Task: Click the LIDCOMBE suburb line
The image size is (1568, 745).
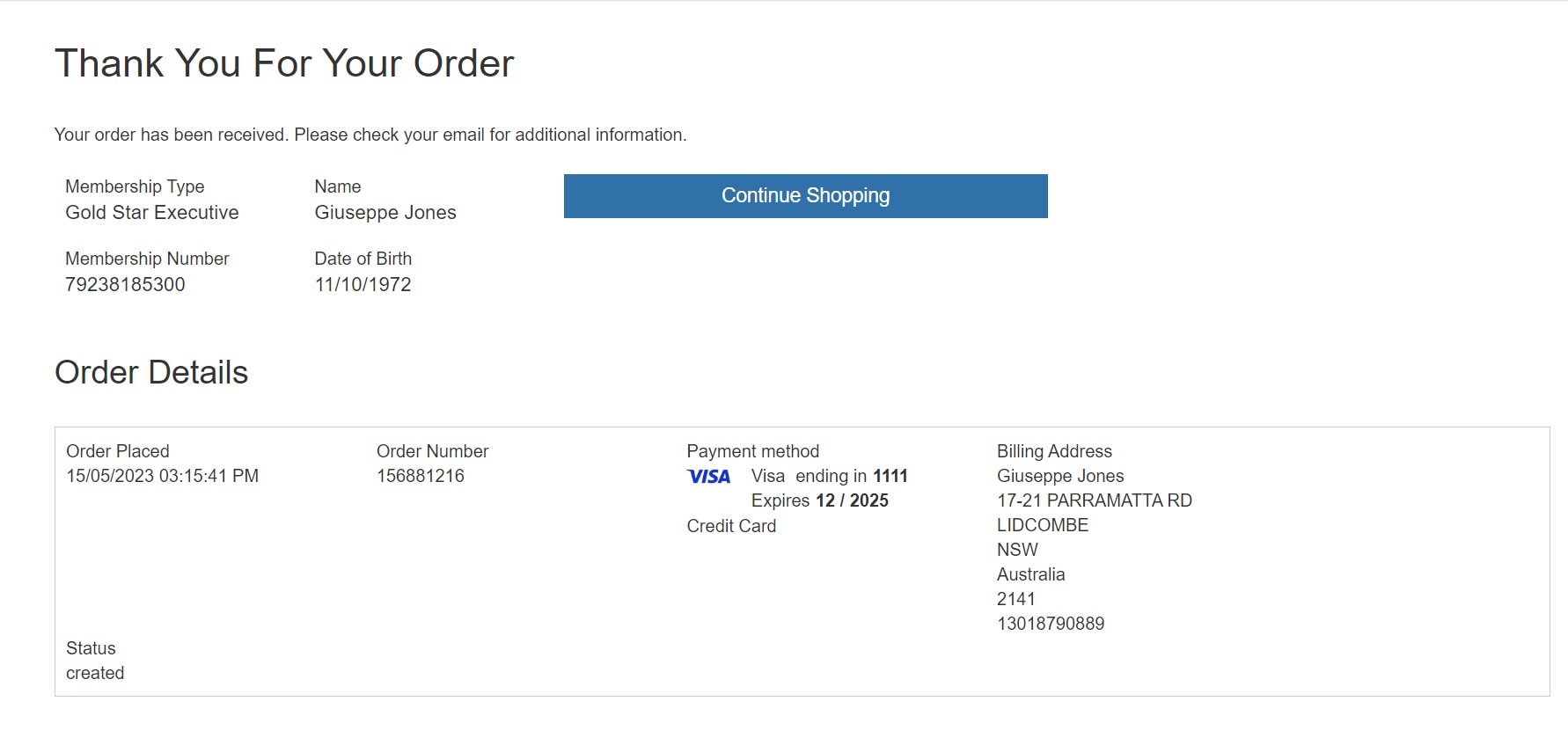Action: click(x=1043, y=525)
